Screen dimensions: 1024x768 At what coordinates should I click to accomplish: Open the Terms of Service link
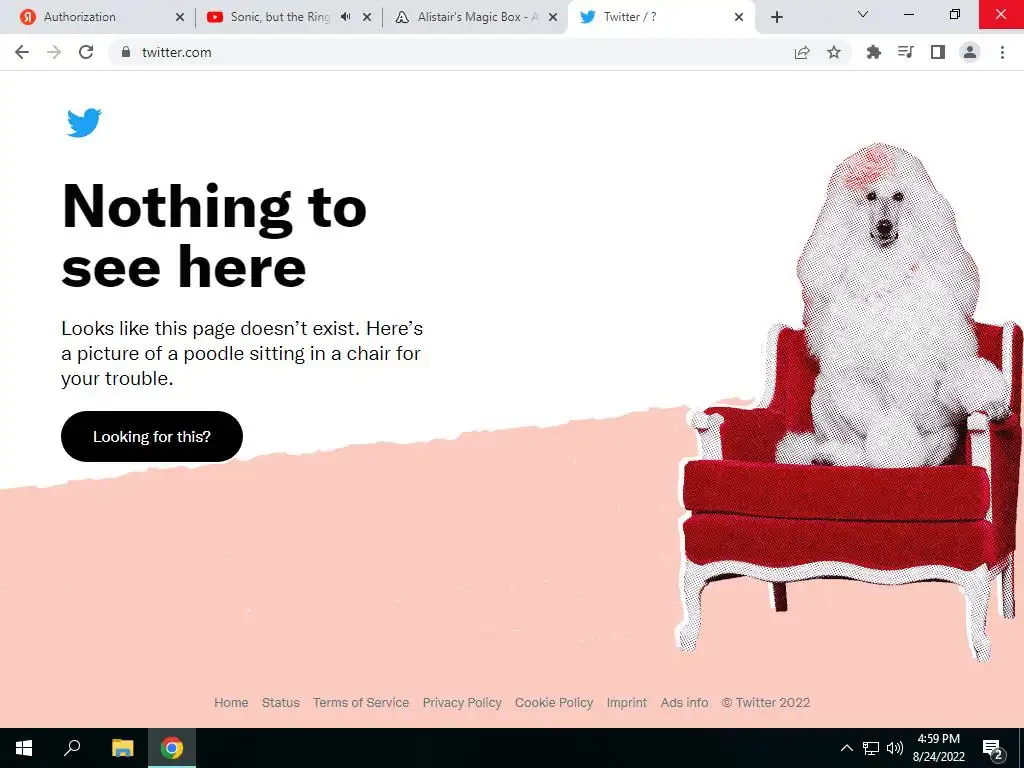[x=360, y=703]
